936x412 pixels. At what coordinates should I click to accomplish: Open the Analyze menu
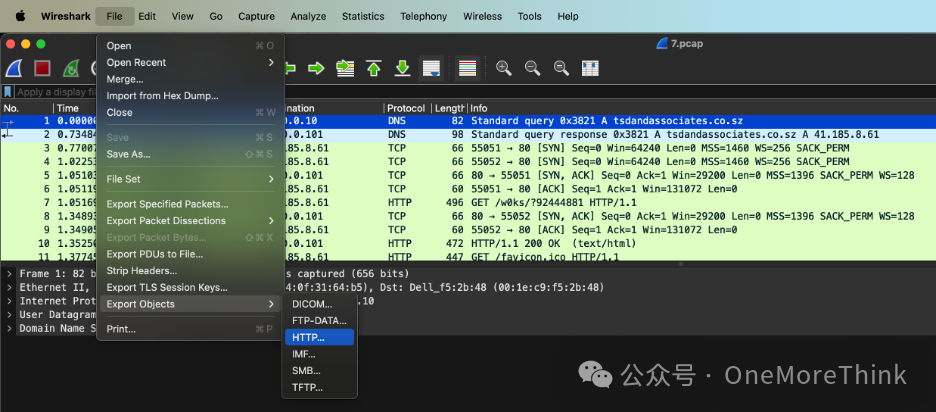[x=309, y=17]
